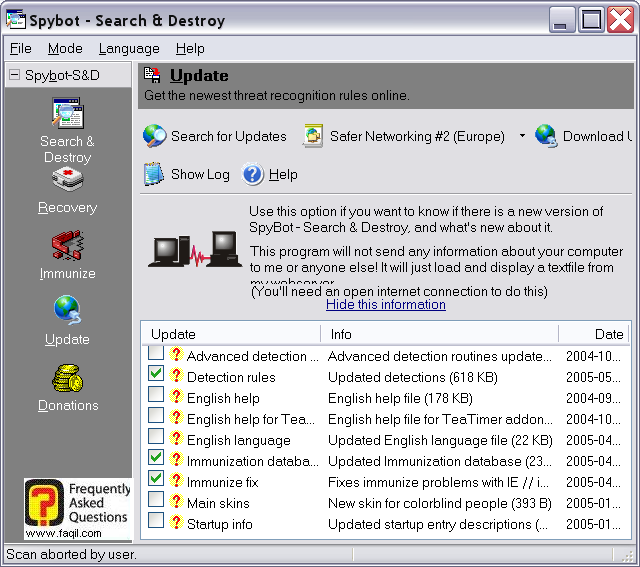Click the Search for Updates globe icon
This screenshot has width=640, height=567.
point(154,136)
